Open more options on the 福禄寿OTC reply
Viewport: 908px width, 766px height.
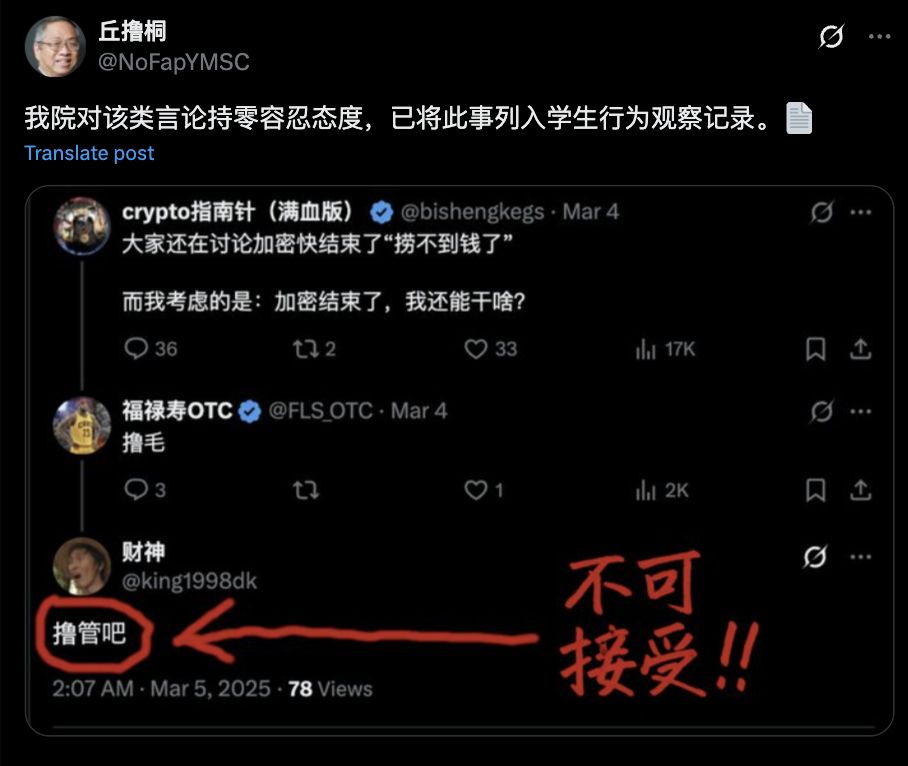861,411
